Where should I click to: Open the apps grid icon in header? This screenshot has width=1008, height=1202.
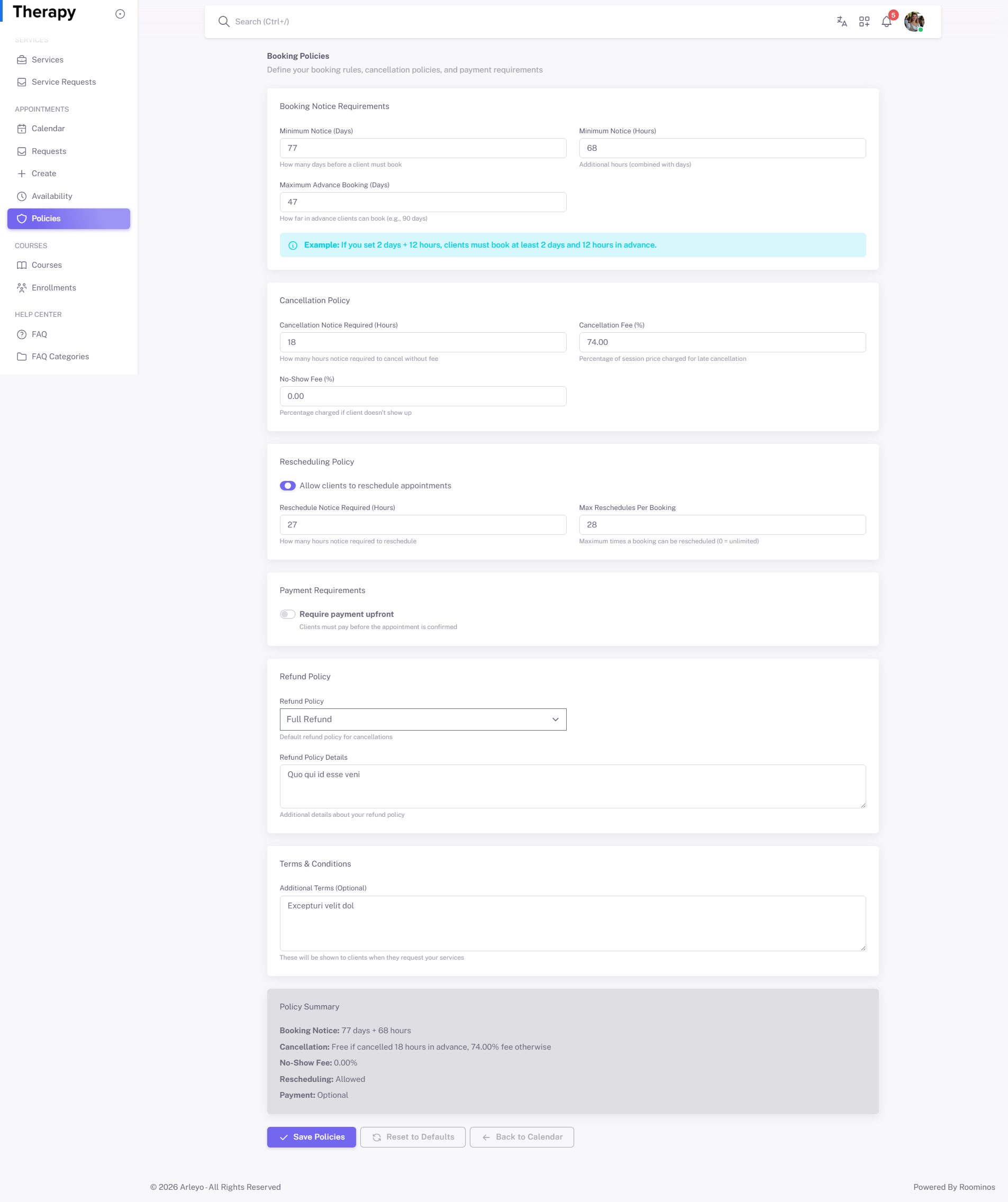[x=864, y=22]
